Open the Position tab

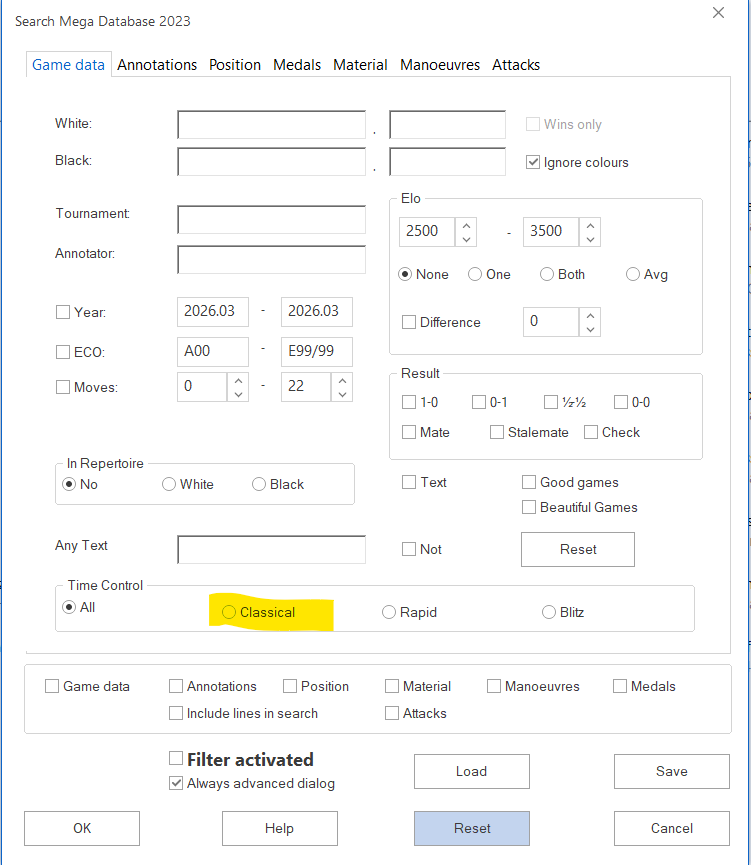(x=235, y=65)
